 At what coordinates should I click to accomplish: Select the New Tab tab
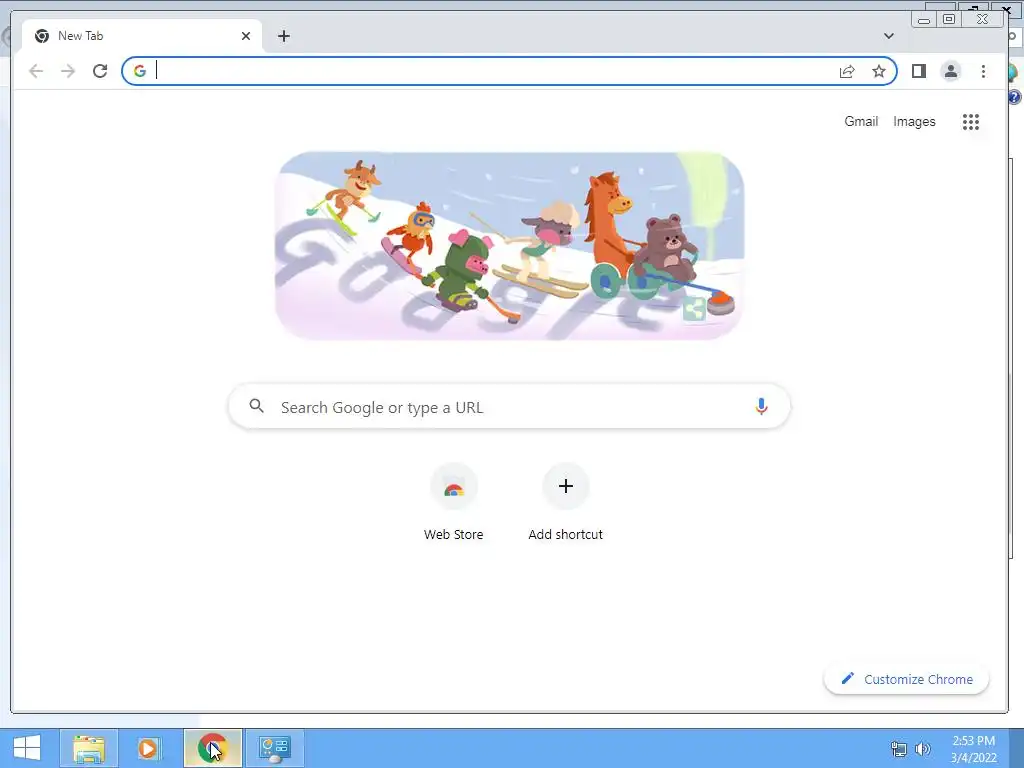(x=142, y=36)
